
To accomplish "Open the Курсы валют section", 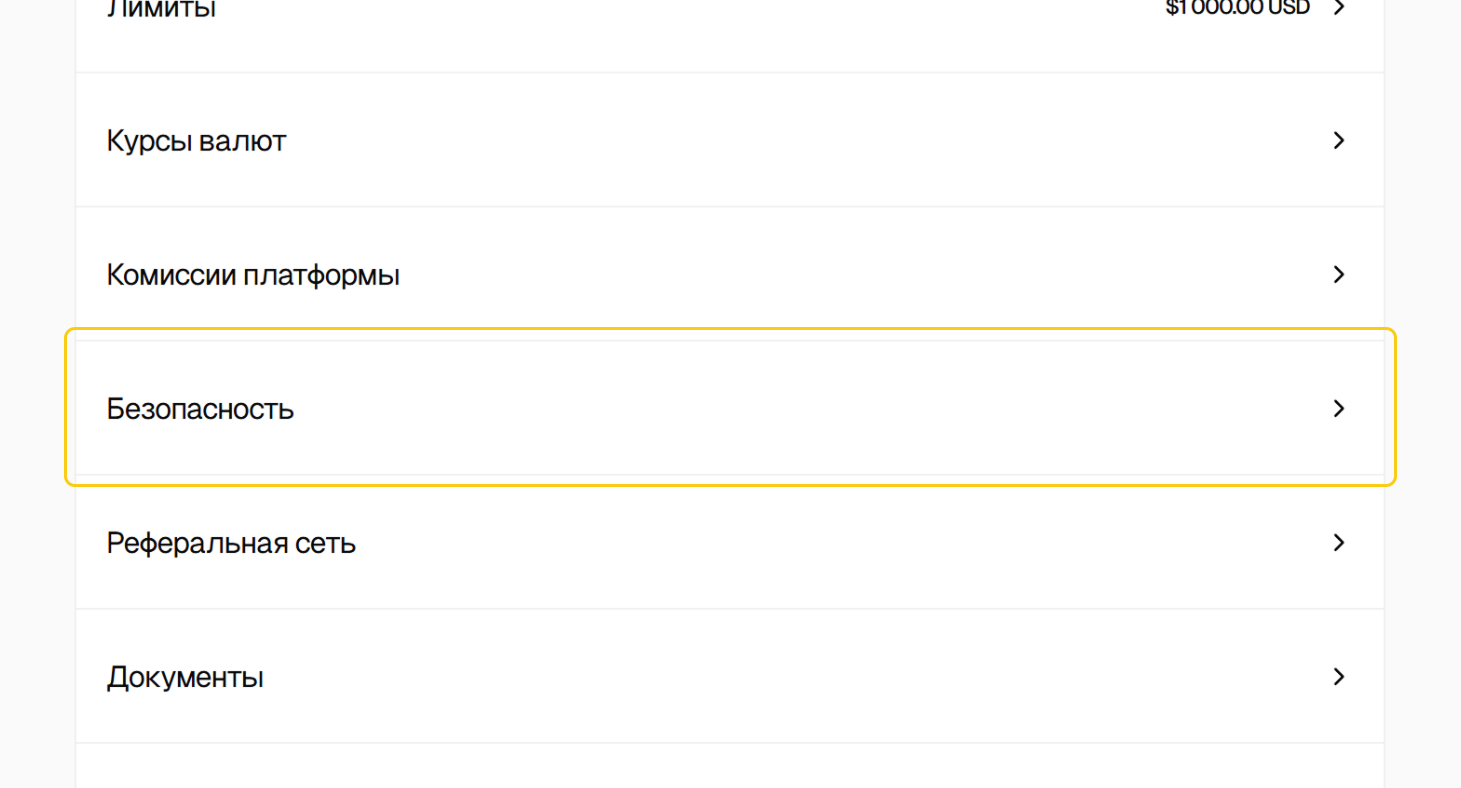I will (x=196, y=141).
